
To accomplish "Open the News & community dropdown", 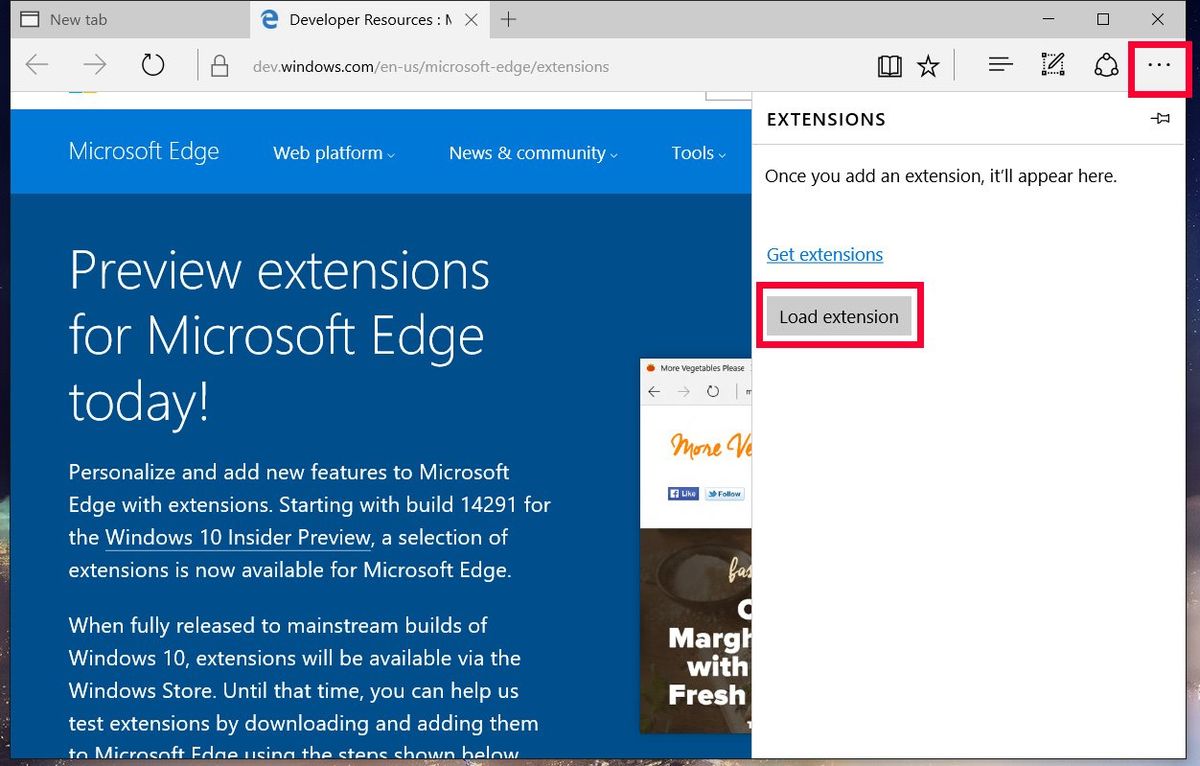I will 527,153.
